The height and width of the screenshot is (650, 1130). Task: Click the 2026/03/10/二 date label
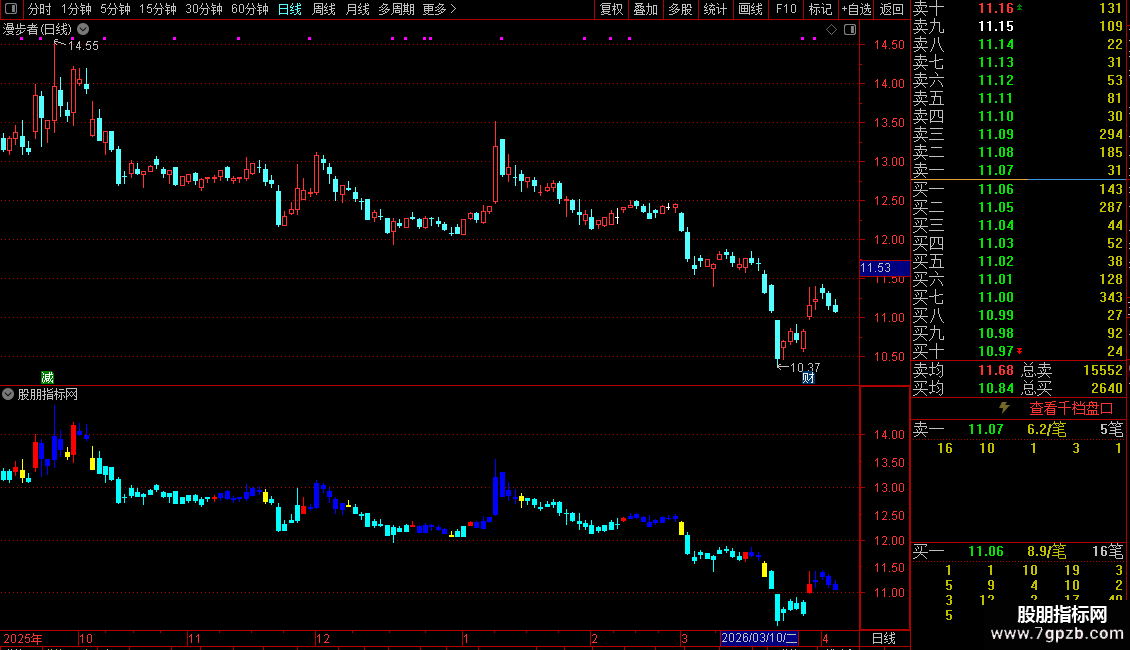tap(759, 638)
